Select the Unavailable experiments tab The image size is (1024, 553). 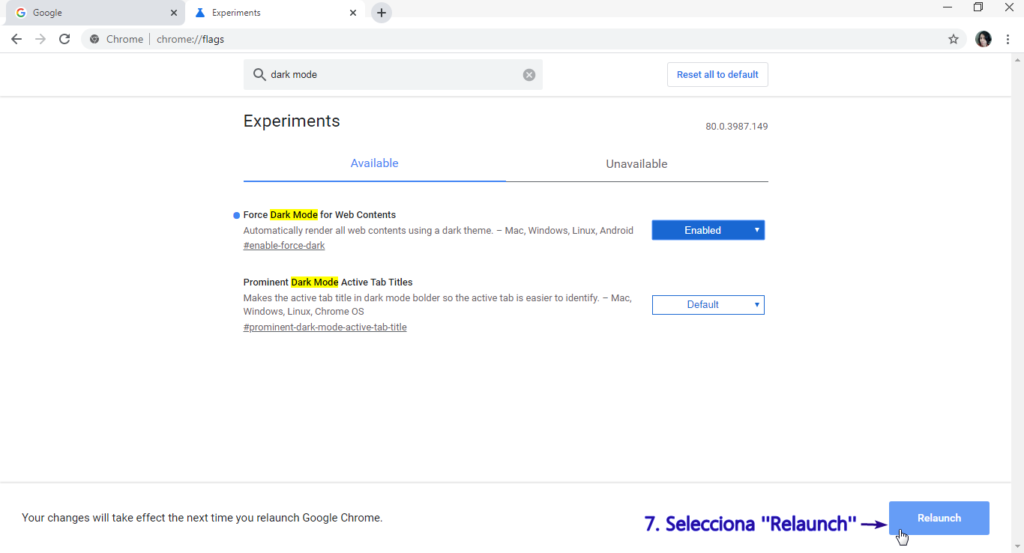[x=636, y=164]
